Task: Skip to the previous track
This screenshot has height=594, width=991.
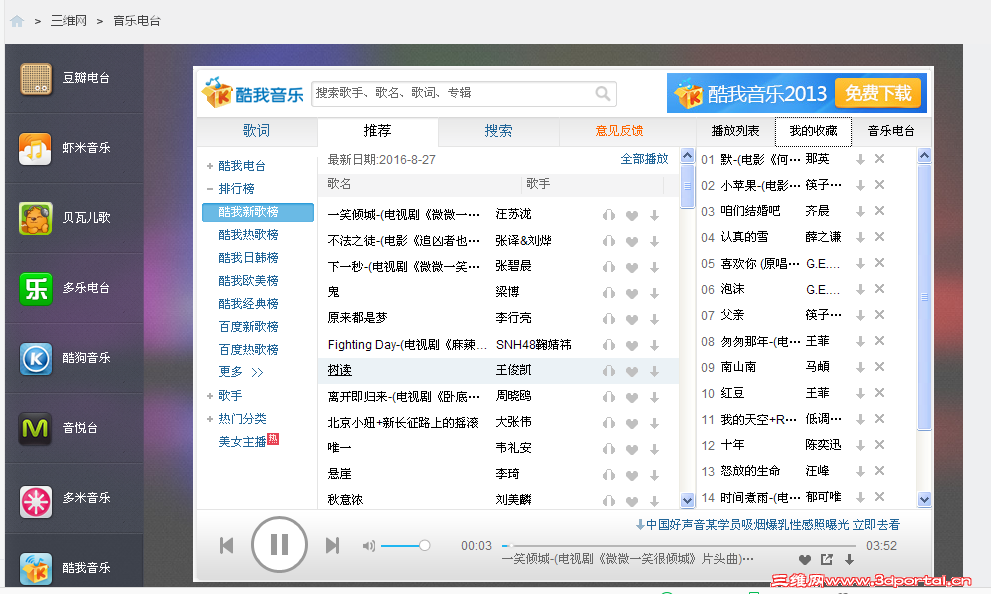Action: coord(226,545)
